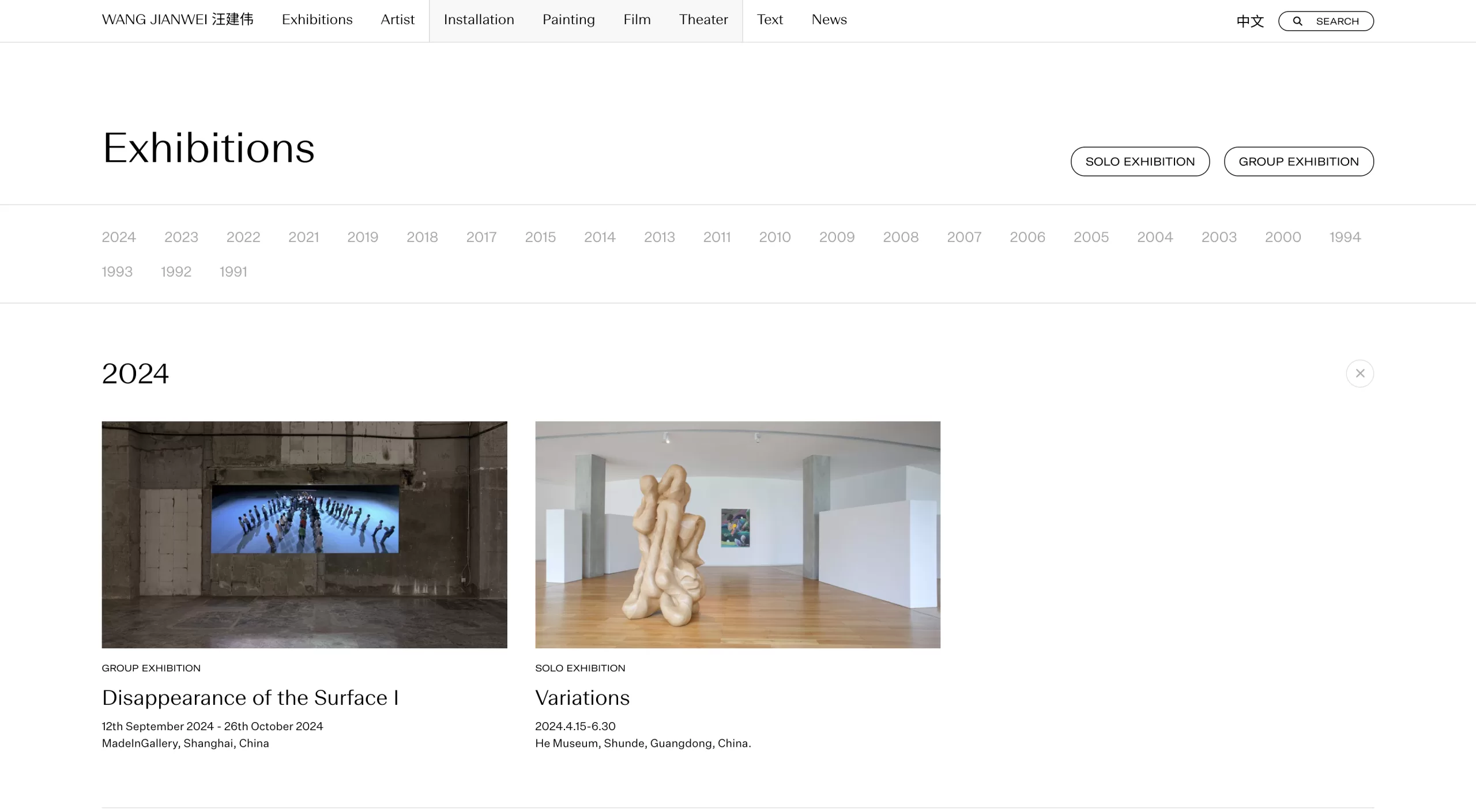Viewport: 1476px width, 812px height.
Task: Jump to year 2023
Action: point(181,237)
